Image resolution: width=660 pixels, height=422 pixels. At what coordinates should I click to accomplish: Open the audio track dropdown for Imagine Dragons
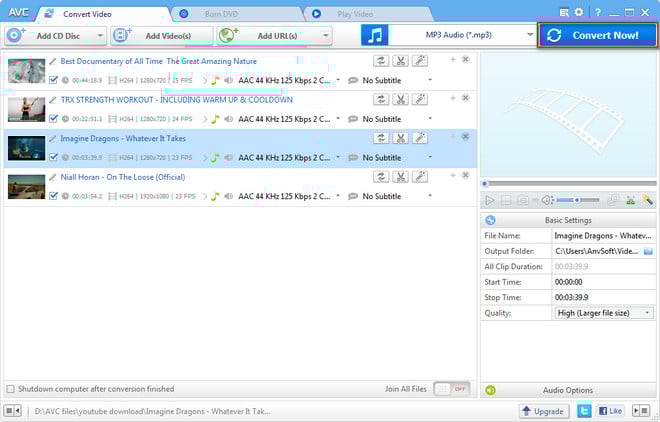338,157
